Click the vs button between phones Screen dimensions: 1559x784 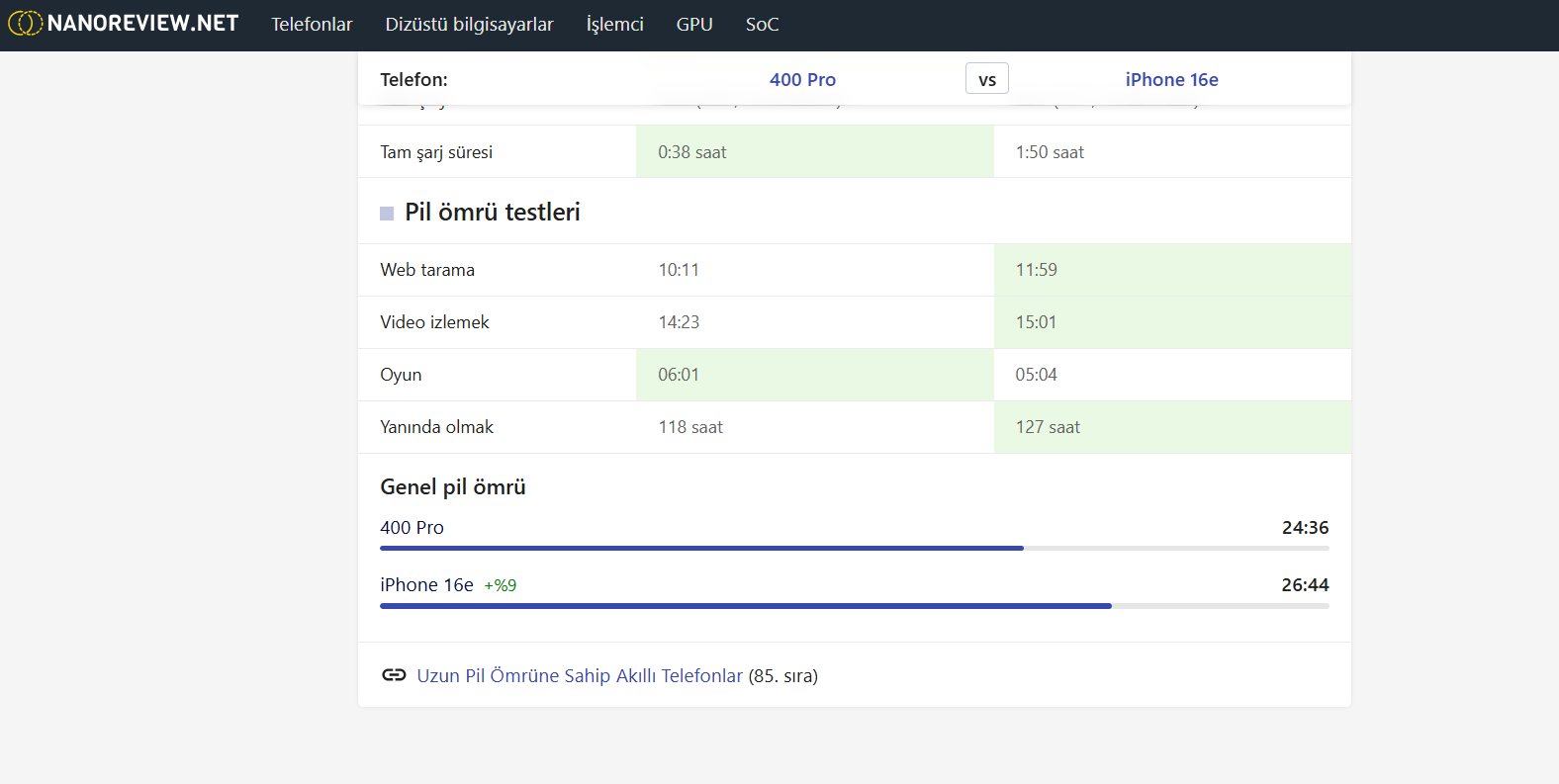coord(987,79)
